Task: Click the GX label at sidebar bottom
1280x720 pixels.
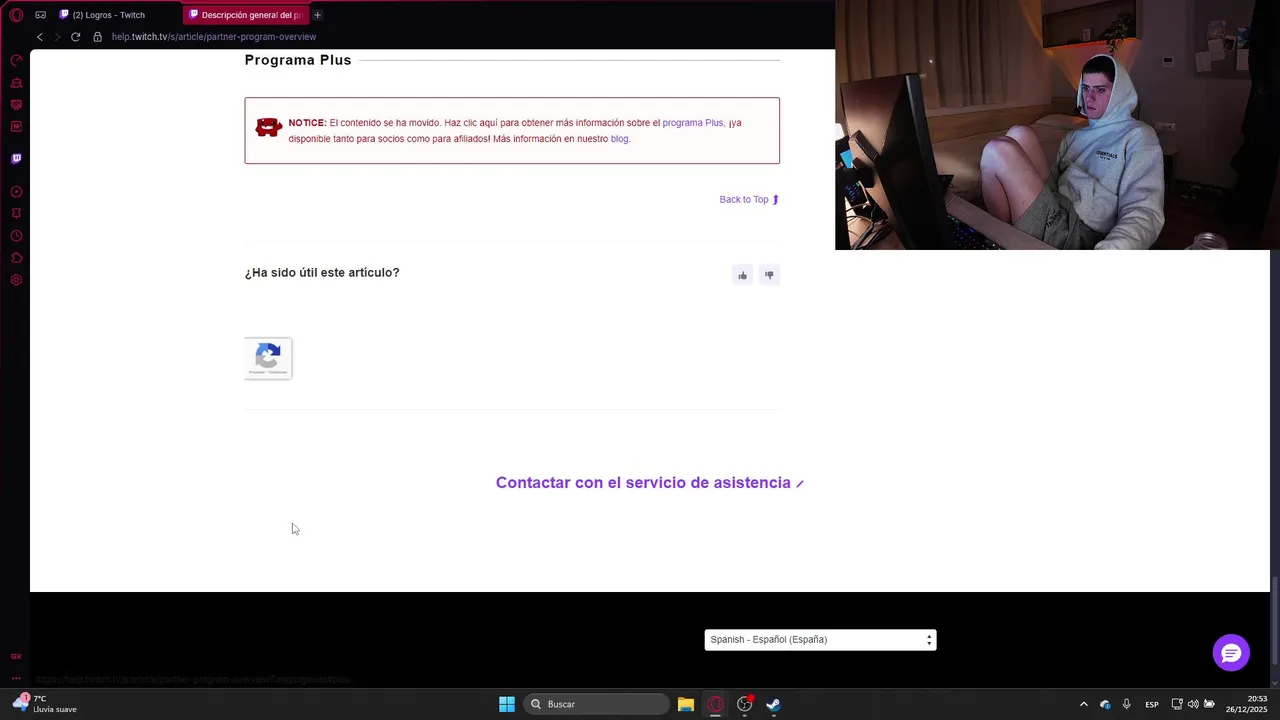Action: 16,656
